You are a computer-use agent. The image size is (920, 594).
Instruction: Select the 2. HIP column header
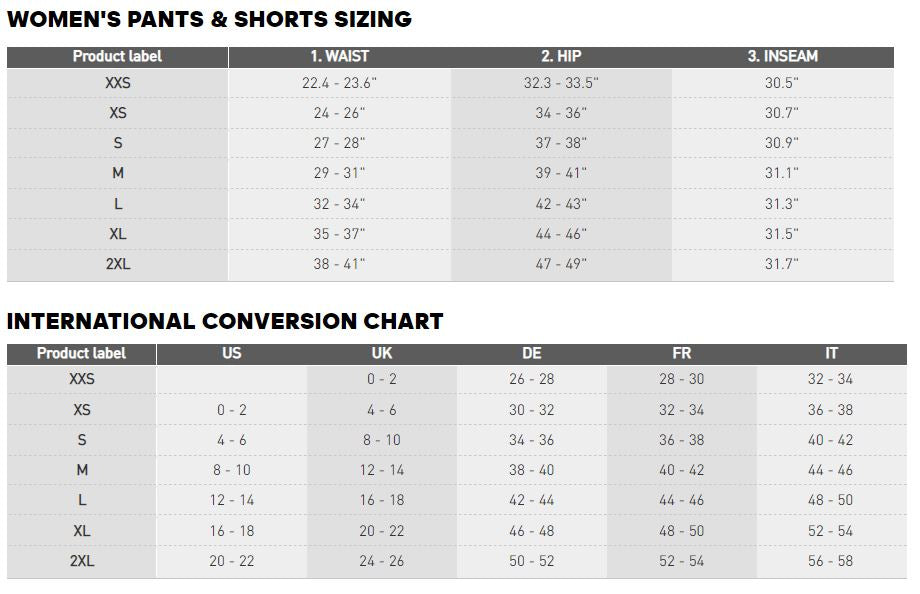(x=561, y=56)
